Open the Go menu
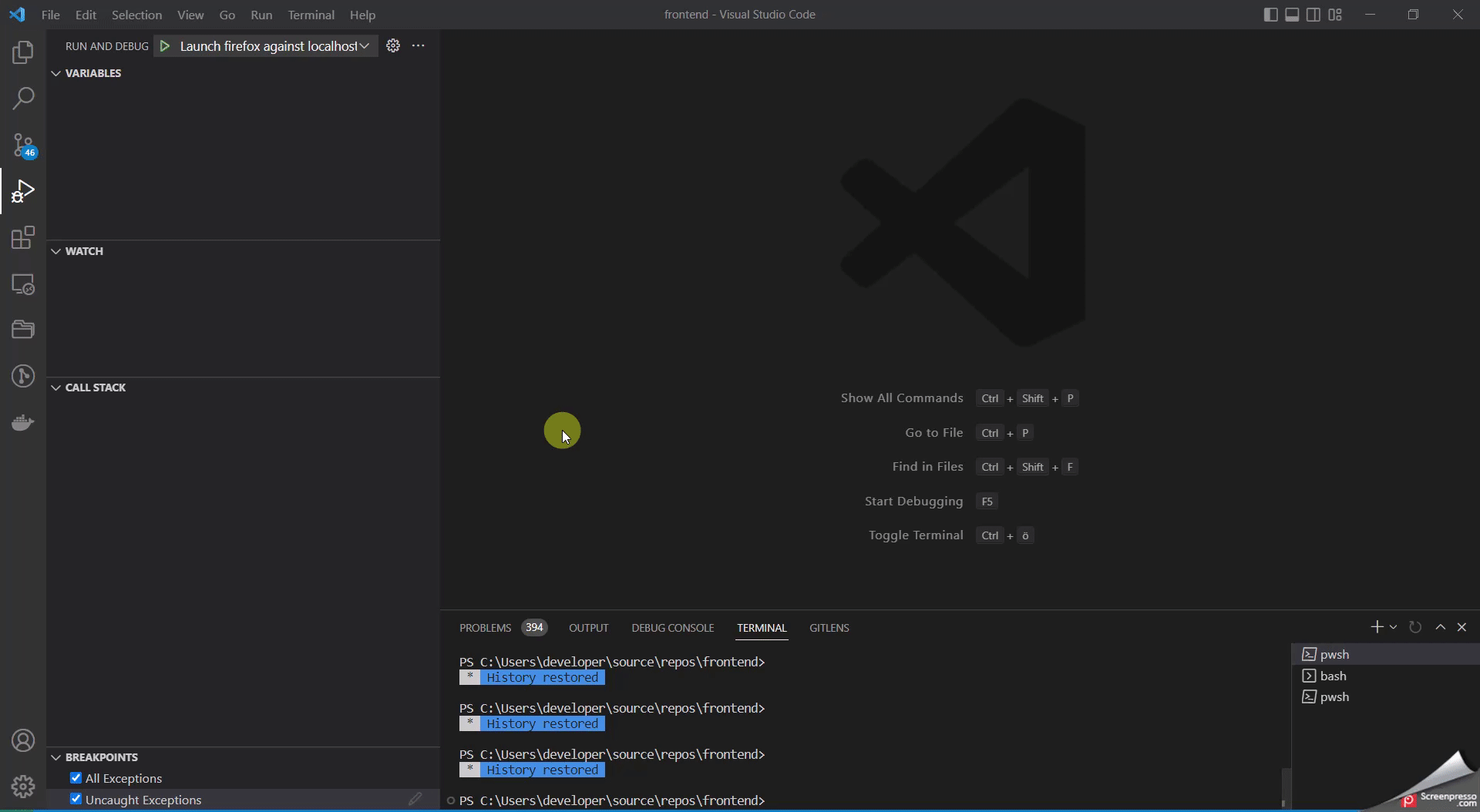The width and height of the screenshot is (1480, 812). pos(227,15)
